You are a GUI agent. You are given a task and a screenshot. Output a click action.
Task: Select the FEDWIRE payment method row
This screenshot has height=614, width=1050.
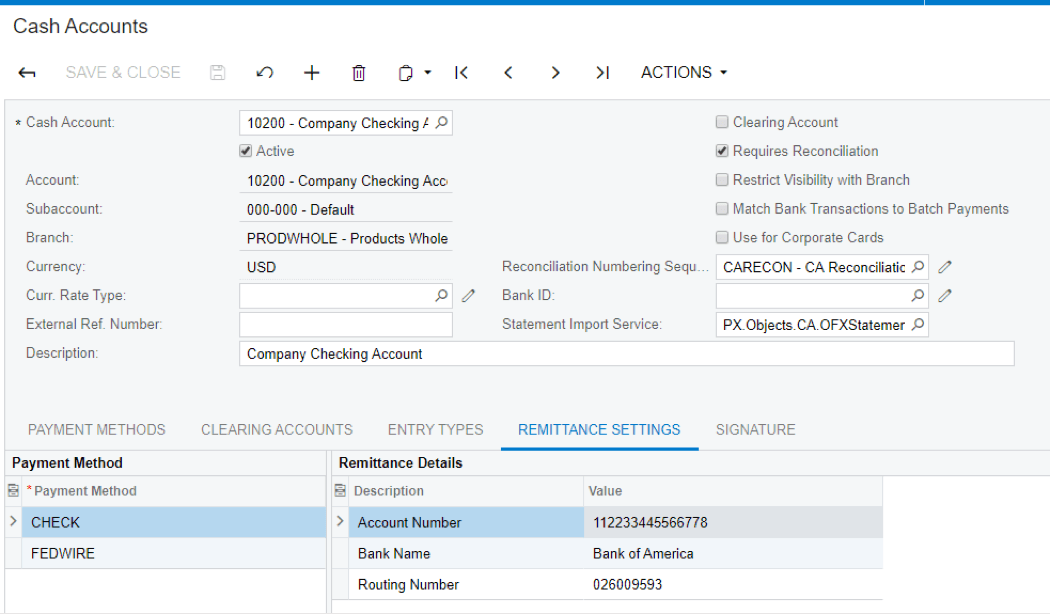(174, 554)
